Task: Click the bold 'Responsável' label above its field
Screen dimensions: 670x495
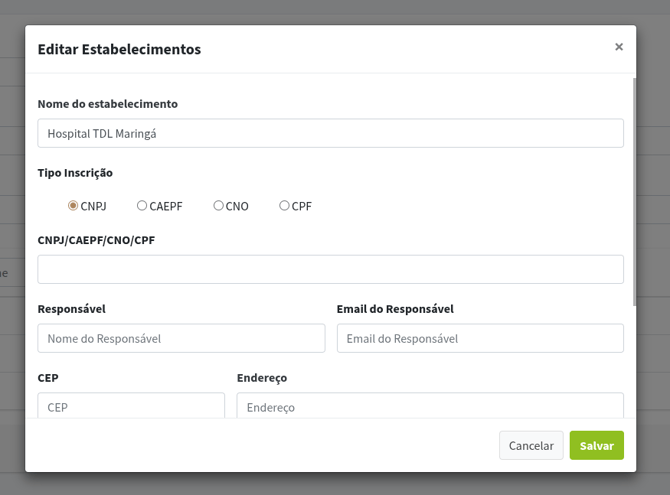Action: [71, 309]
